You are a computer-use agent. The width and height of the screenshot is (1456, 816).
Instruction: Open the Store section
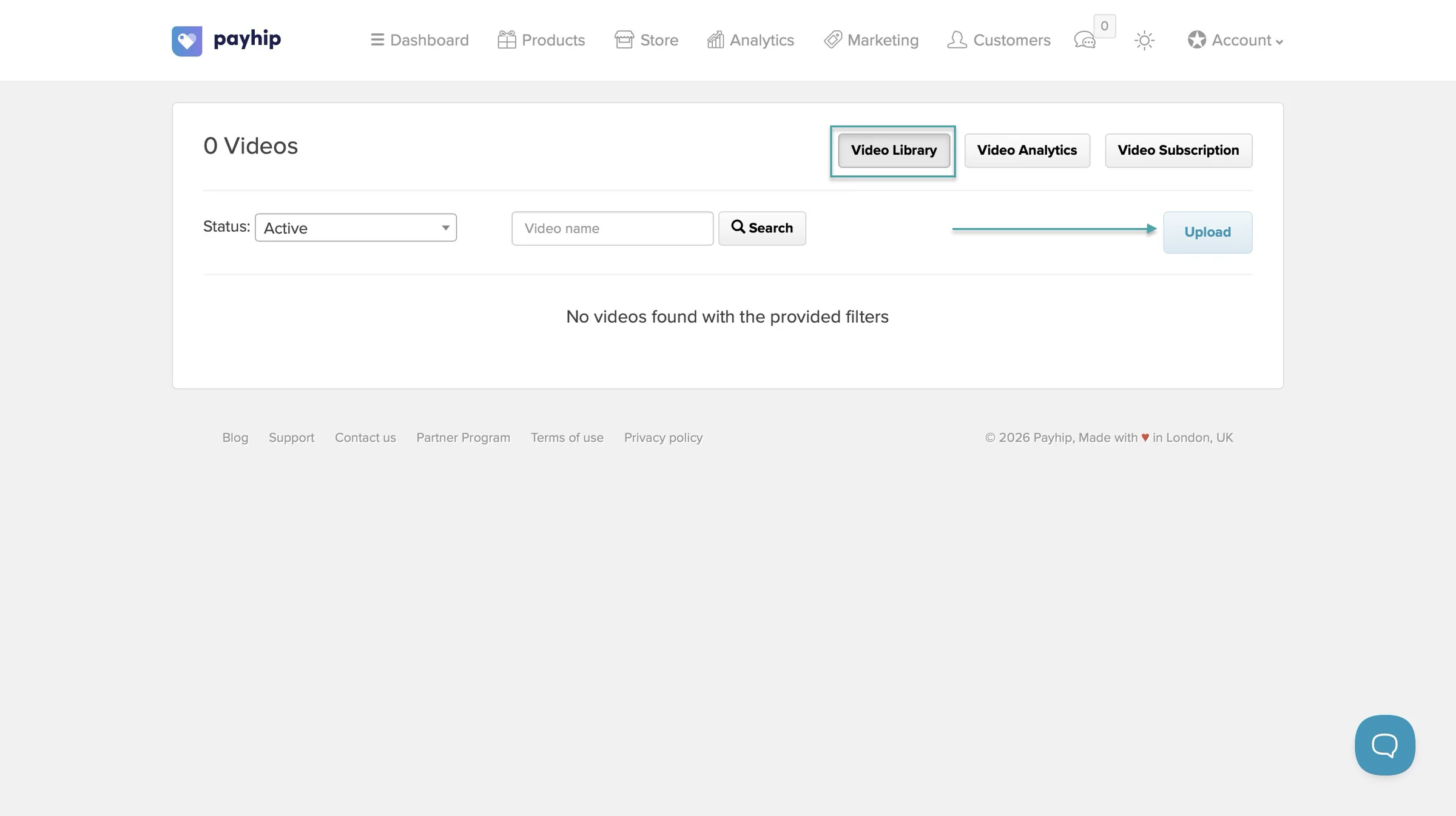click(646, 40)
